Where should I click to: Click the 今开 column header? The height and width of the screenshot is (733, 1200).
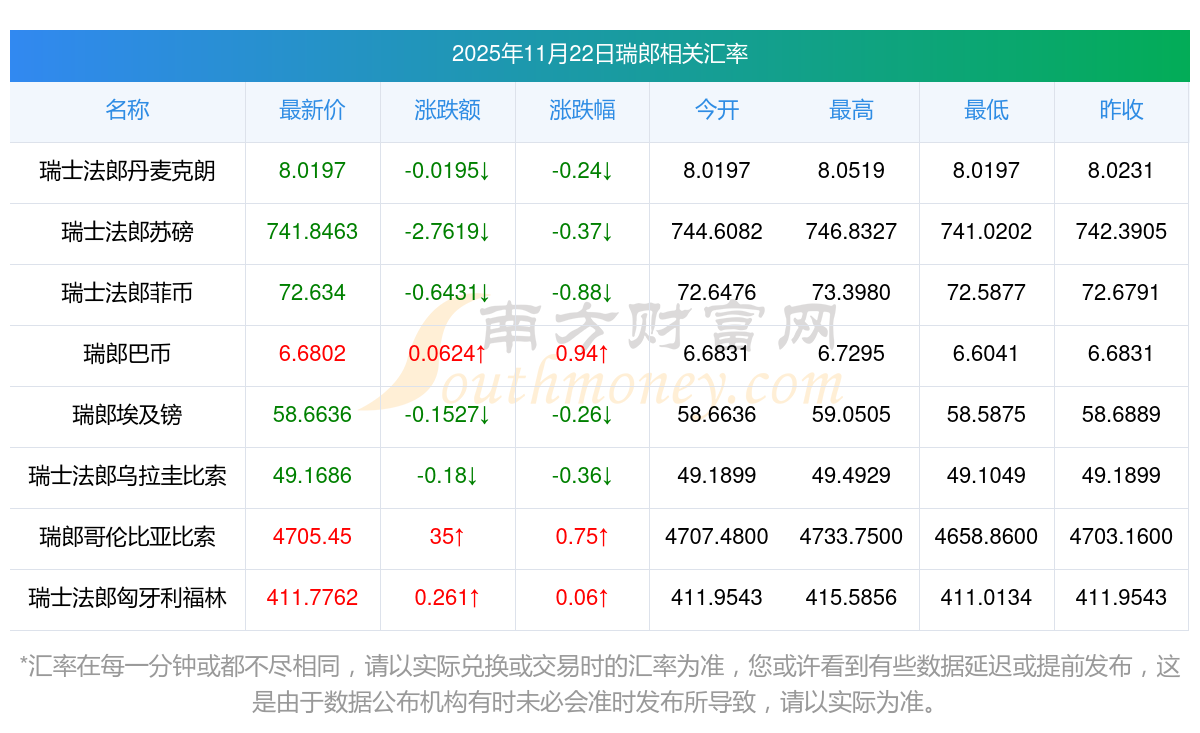[717, 110]
